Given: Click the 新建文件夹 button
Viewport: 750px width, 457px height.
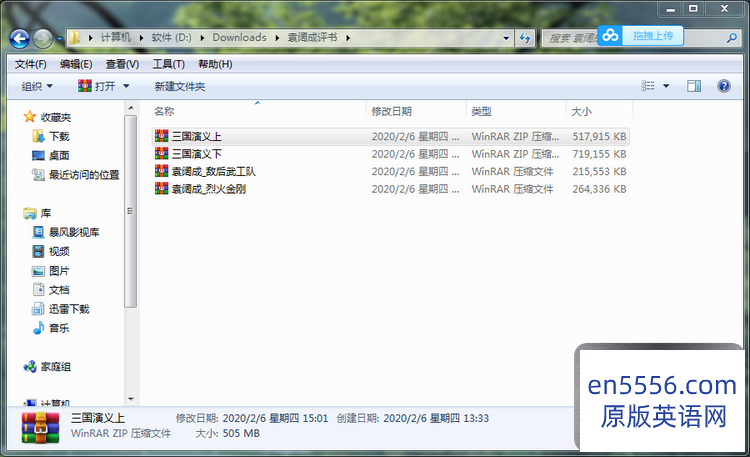Looking at the screenshot, I should click(180, 87).
